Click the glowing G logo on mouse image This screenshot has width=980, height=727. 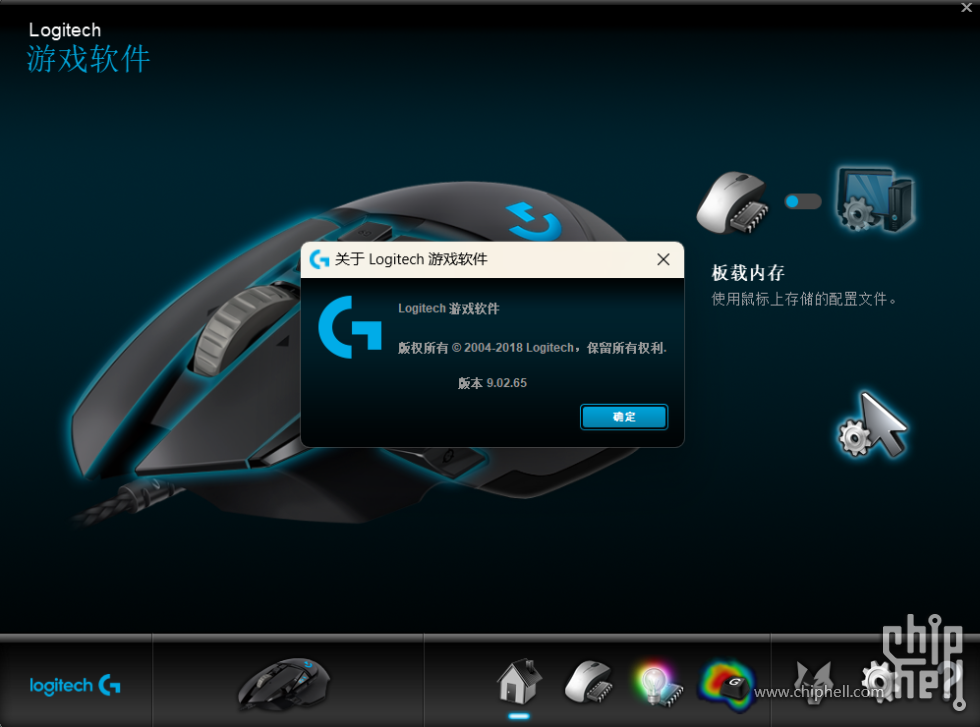[533, 221]
